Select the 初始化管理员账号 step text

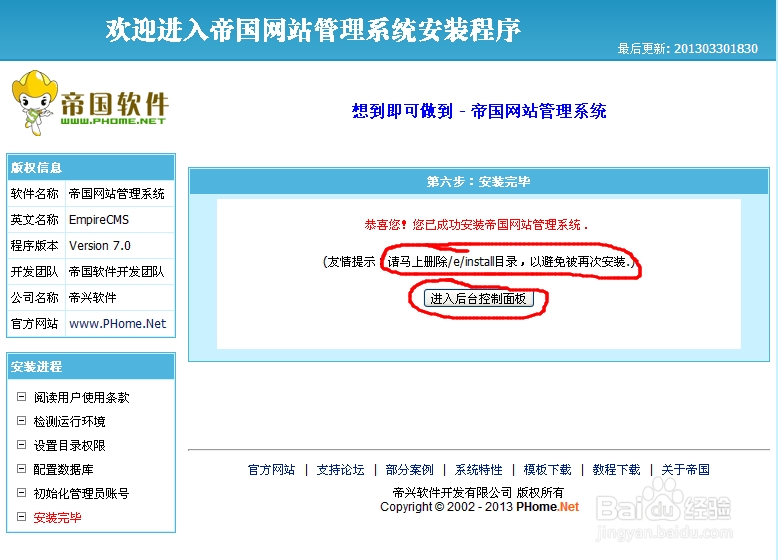[x=81, y=494]
